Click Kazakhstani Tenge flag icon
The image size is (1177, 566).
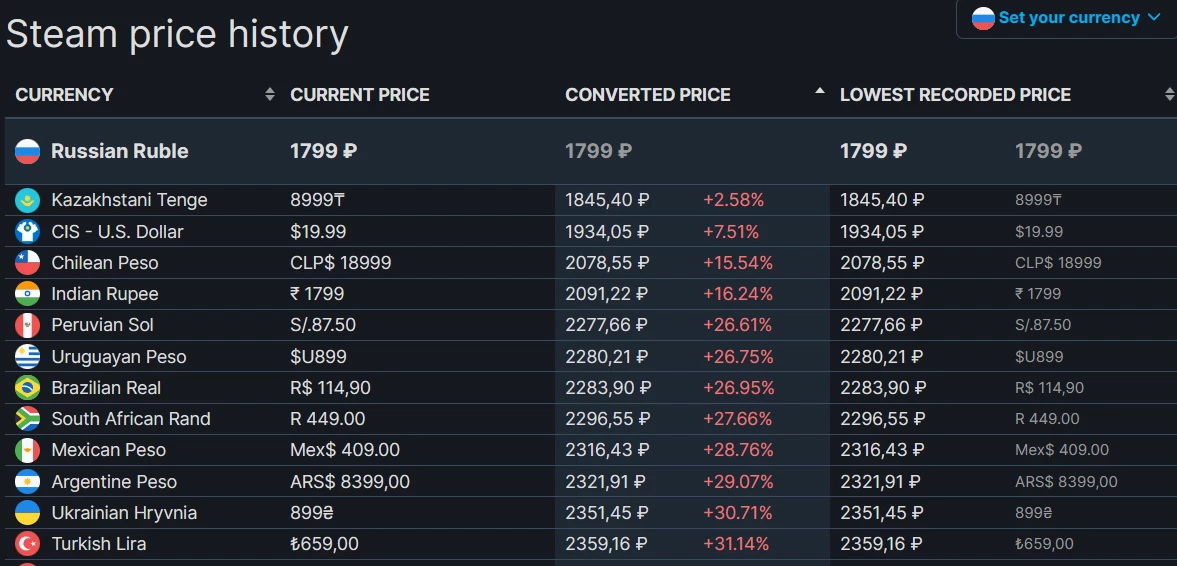pyautogui.click(x=28, y=200)
